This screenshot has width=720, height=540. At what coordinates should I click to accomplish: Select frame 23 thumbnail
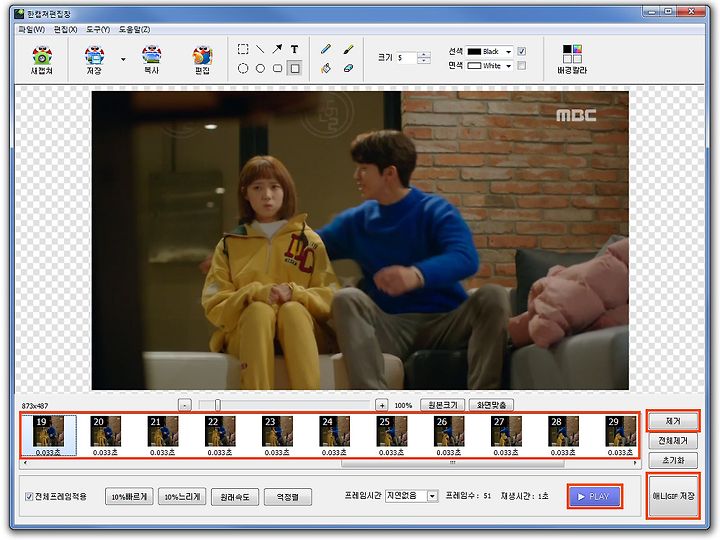(x=277, y=435)
